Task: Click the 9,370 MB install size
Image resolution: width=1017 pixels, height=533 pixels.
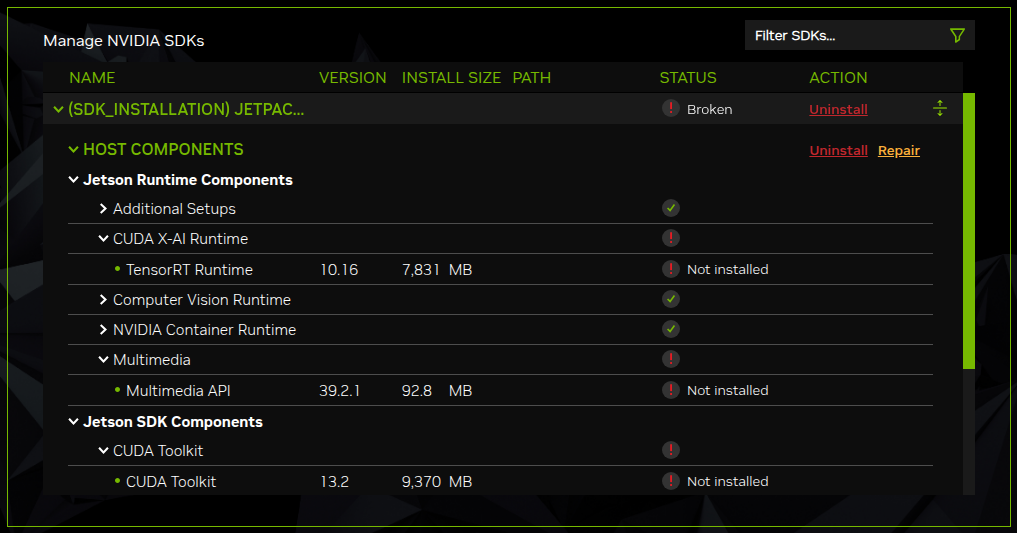Action: click(437, 482)
